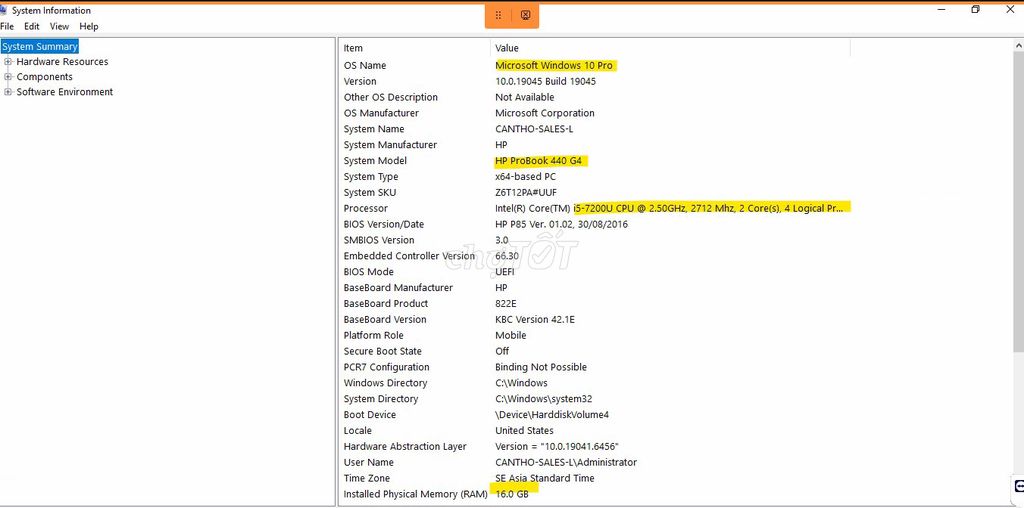Click the vertical scrollbar of details list
The image size is (1024, 508).
tap(1018, 202)
